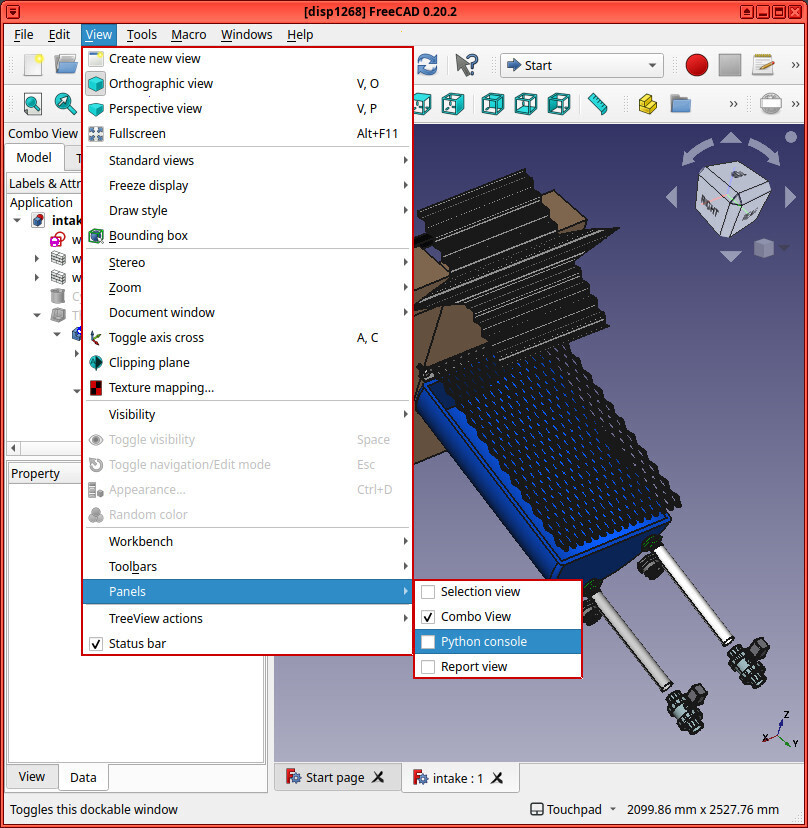Viewport: 808px width, 828px height.
Task: Create a group folder icon
Action: pos(681,104)
